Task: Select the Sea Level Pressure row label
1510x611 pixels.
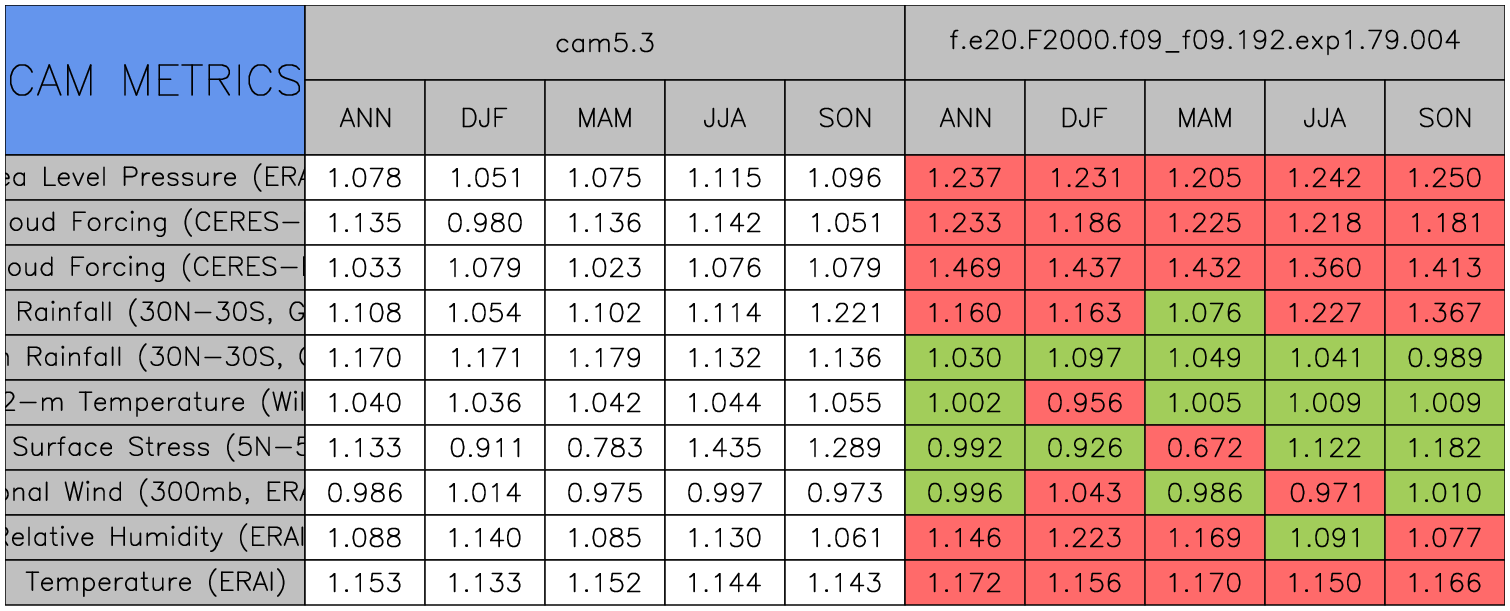Action: point(155,178)
